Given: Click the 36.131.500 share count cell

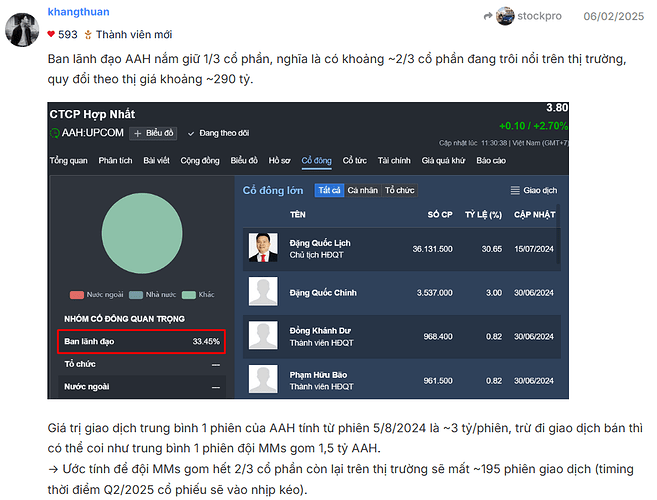Looking at the screenshot, I should tap(432, 249).
